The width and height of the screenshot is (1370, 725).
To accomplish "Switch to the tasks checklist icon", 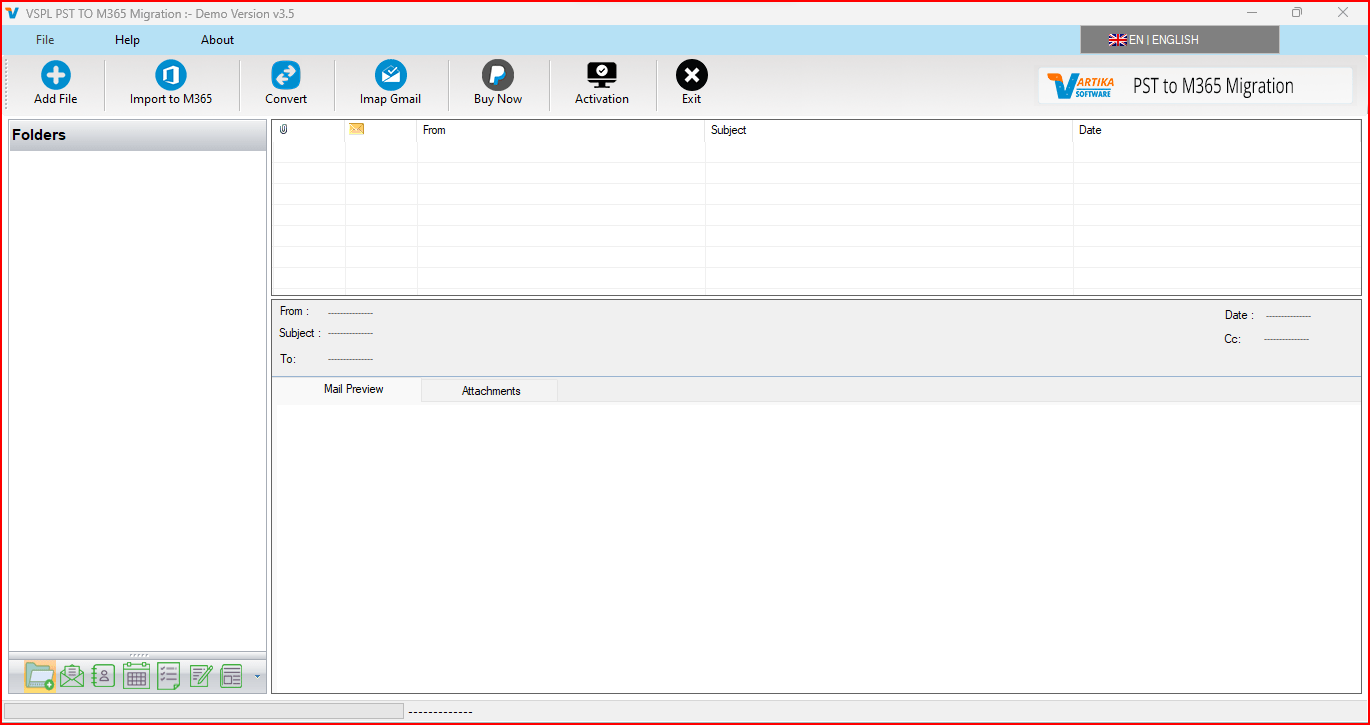I will tap(169, 676).
